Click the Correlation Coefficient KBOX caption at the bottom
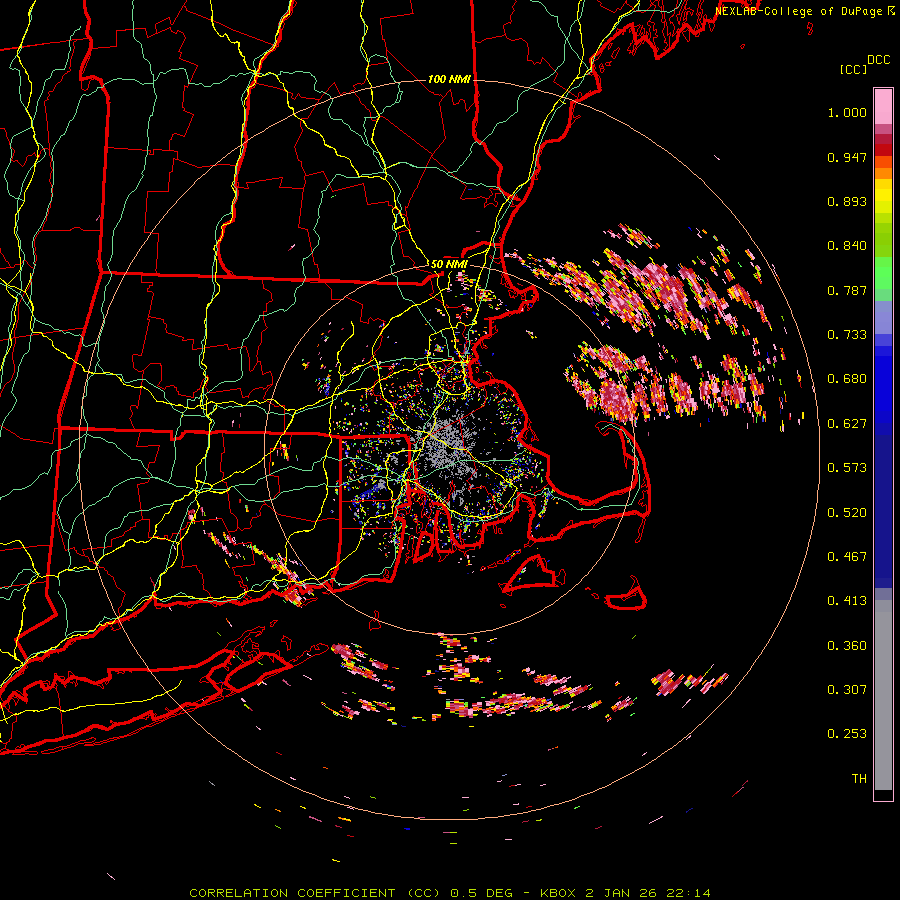The image size is (900, 900). (450, 893)
